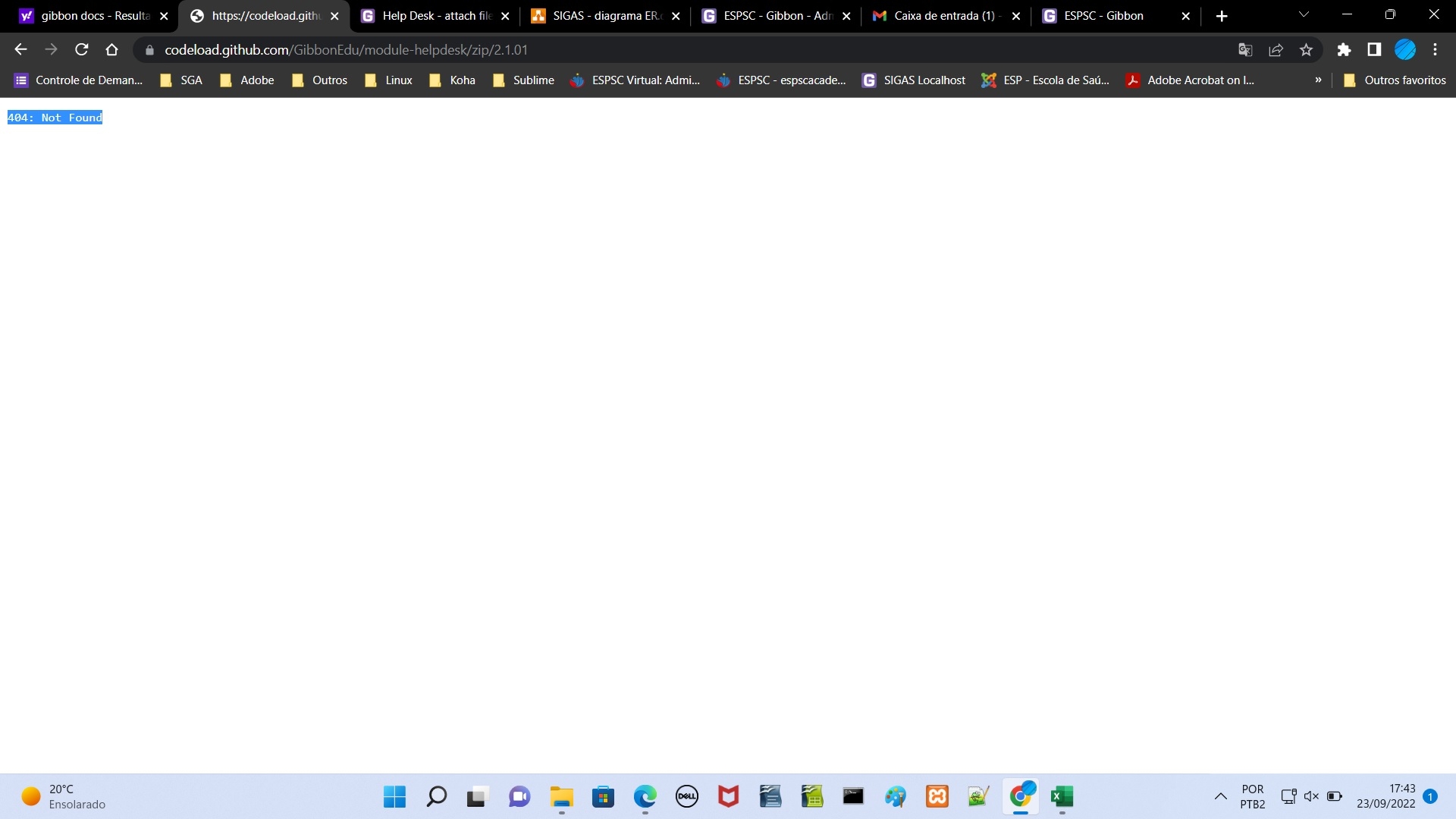
Task: Open SIGAS Localhost bookmark
Action: [914, 80]
